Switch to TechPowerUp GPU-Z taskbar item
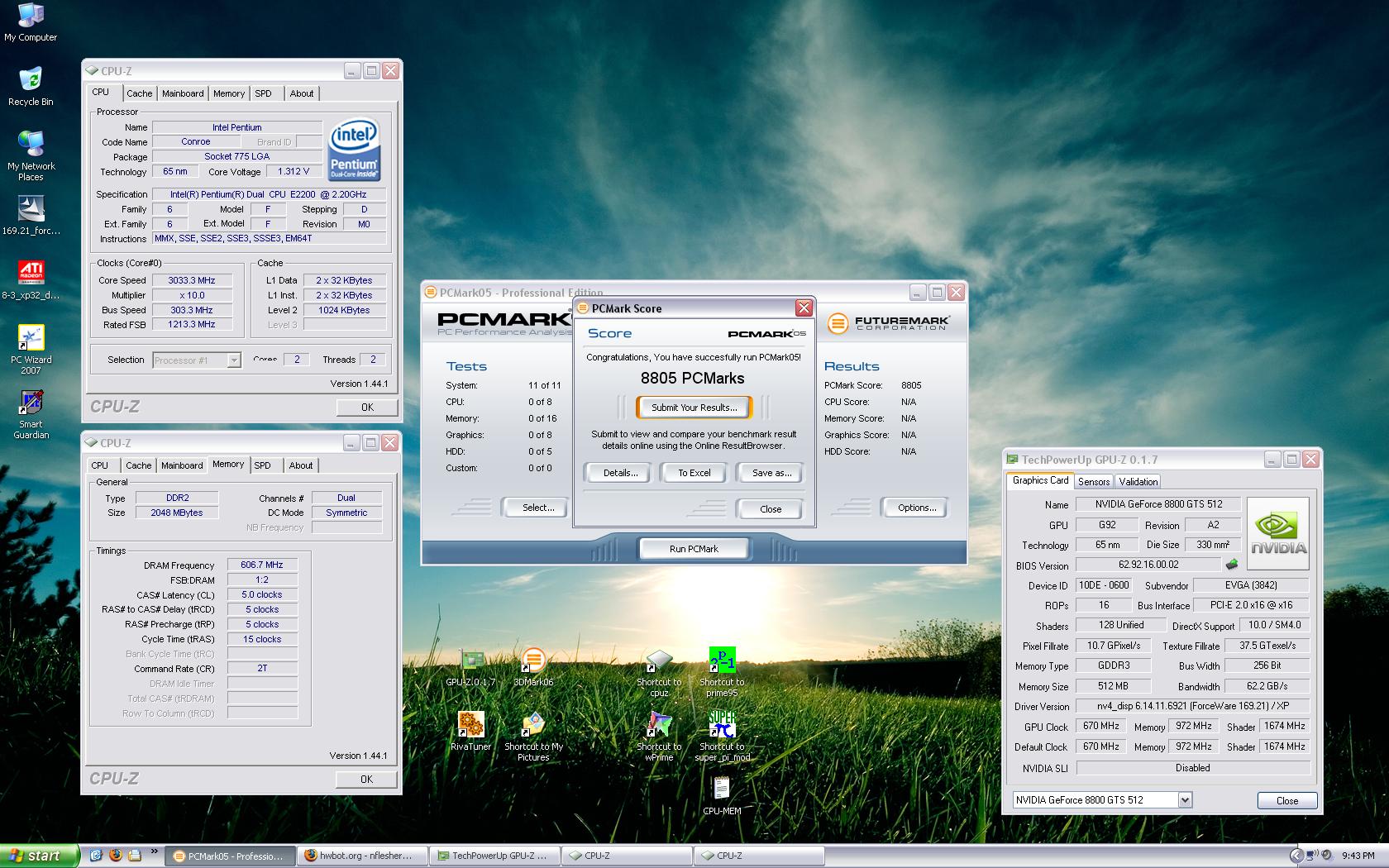Image resolution: width=1389 pixels, height=868 pixels. 495,856
